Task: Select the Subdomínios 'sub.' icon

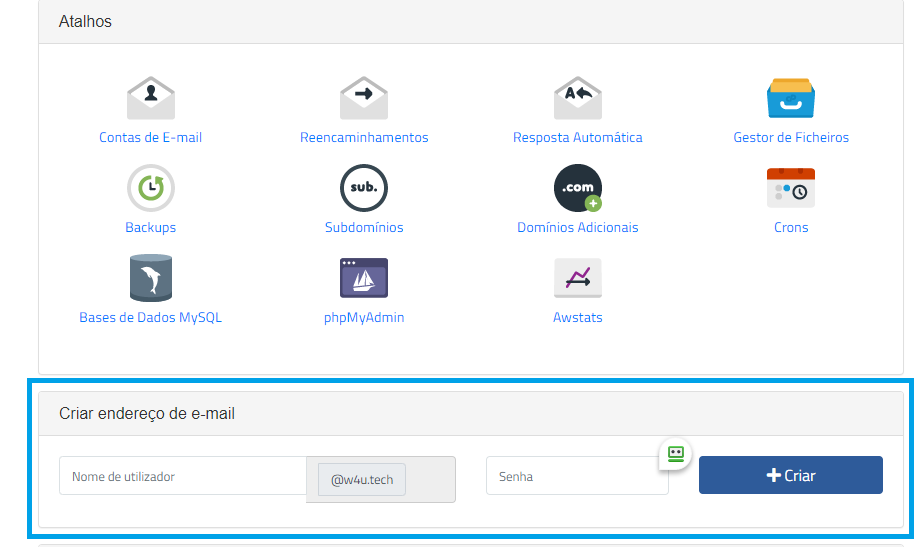Action: point(364,188)
